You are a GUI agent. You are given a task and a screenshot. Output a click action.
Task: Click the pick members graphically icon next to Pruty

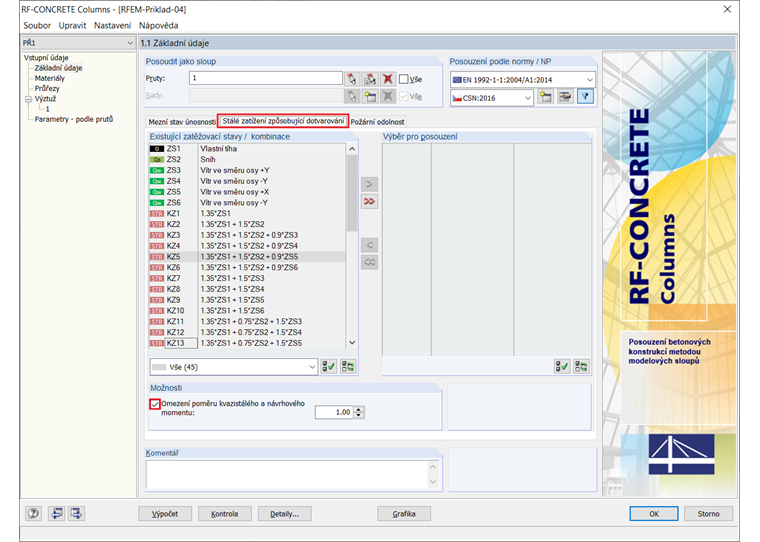352,79
